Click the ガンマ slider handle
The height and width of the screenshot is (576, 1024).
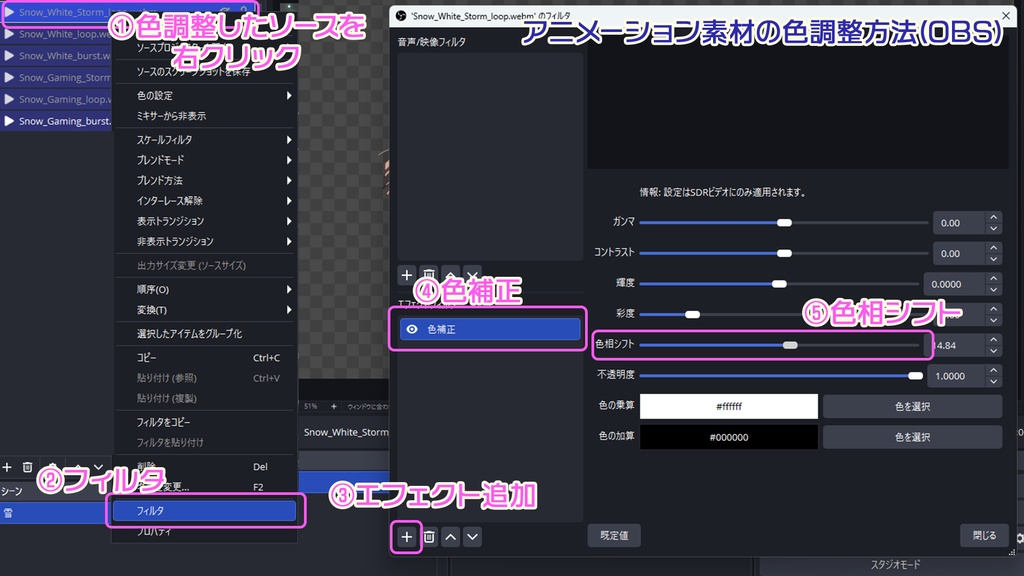point(784,223)
